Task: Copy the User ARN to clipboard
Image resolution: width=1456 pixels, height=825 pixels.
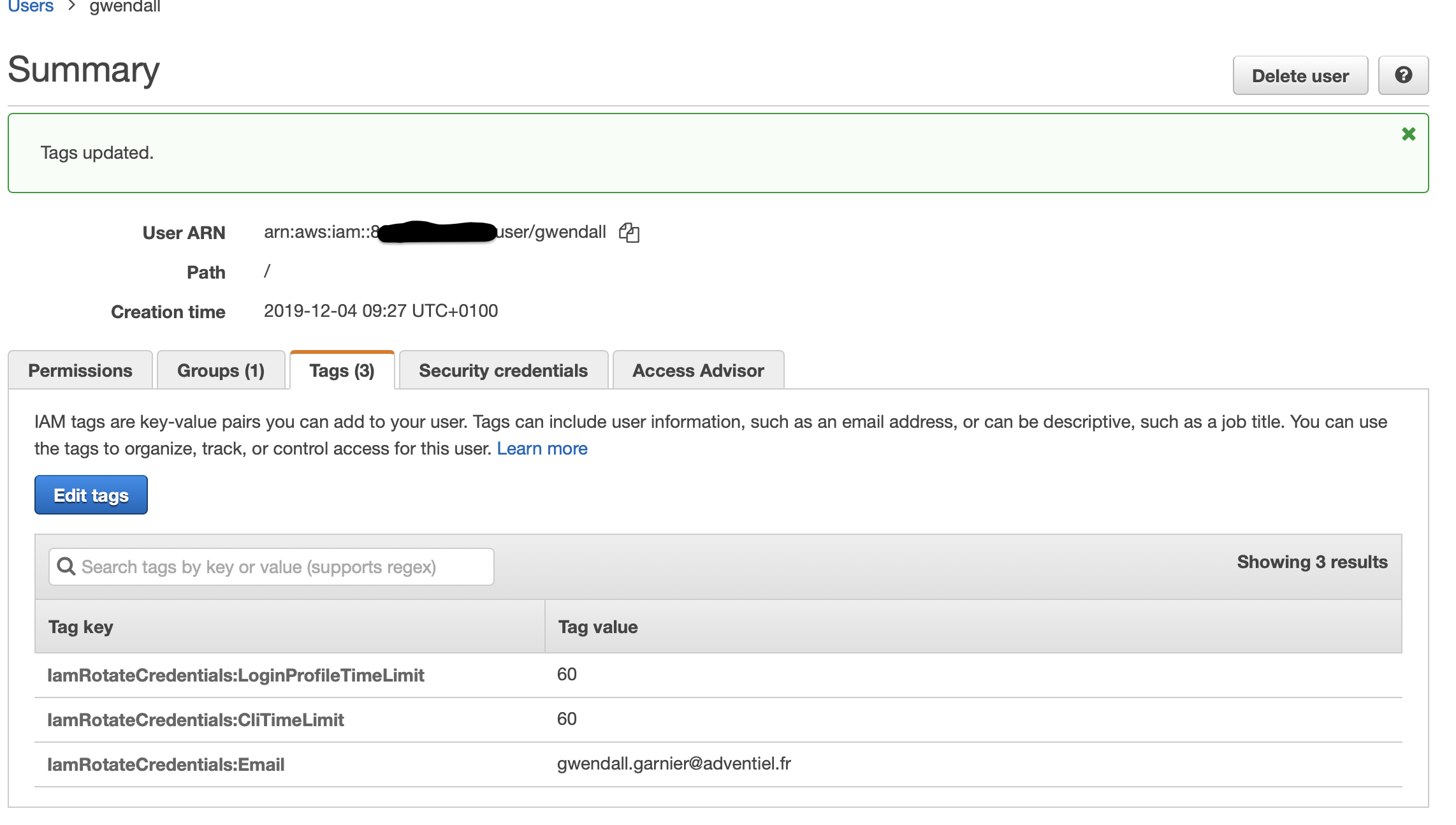Action: pos(629,233)
